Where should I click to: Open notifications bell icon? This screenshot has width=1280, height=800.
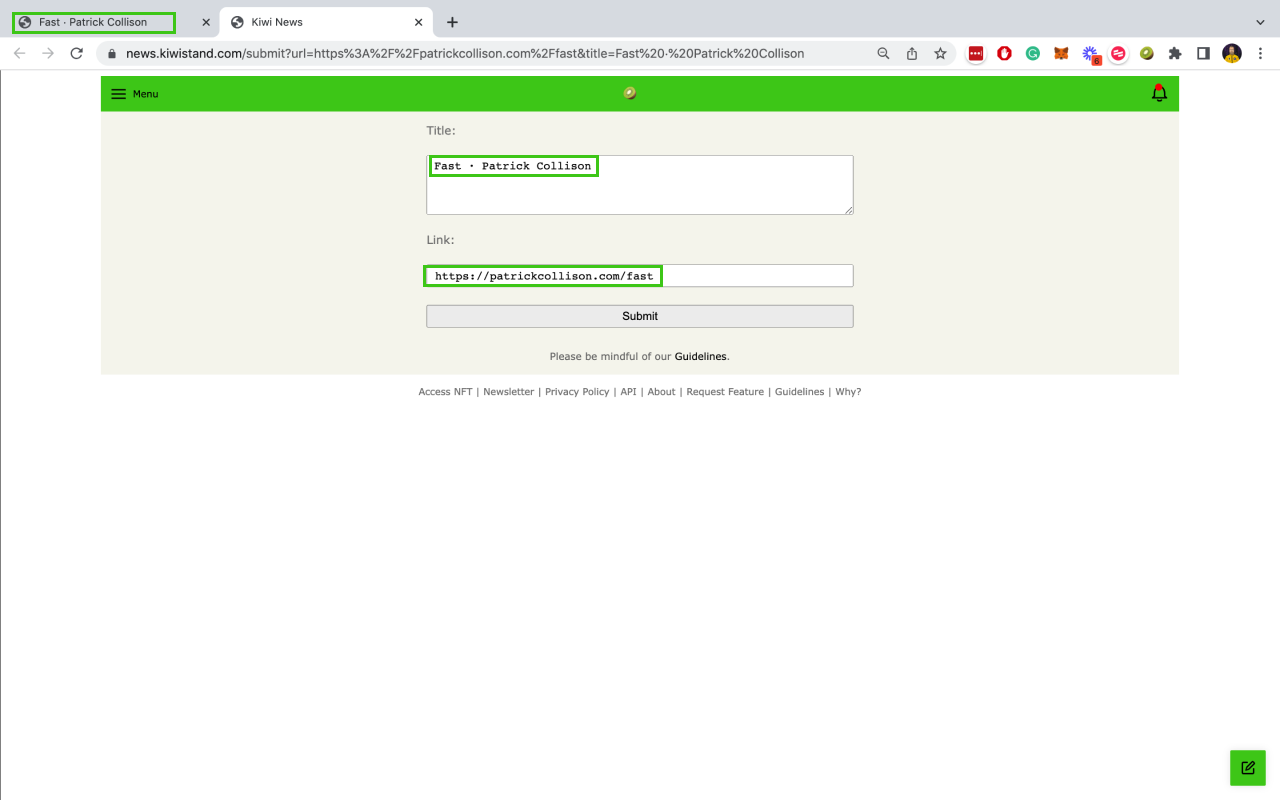[x=1159, y=93]
